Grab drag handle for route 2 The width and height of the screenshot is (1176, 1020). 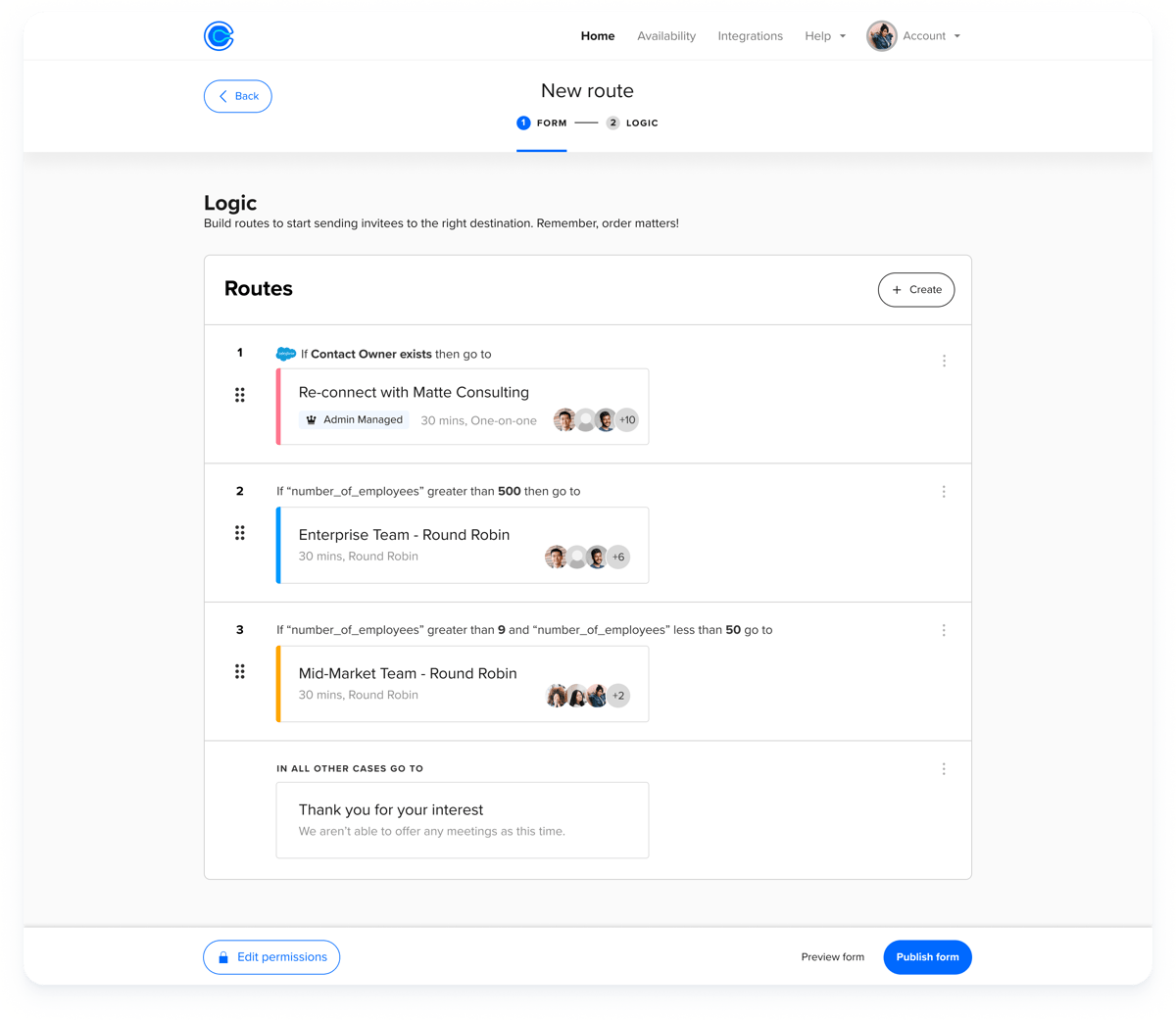click(x=240, y=533)
